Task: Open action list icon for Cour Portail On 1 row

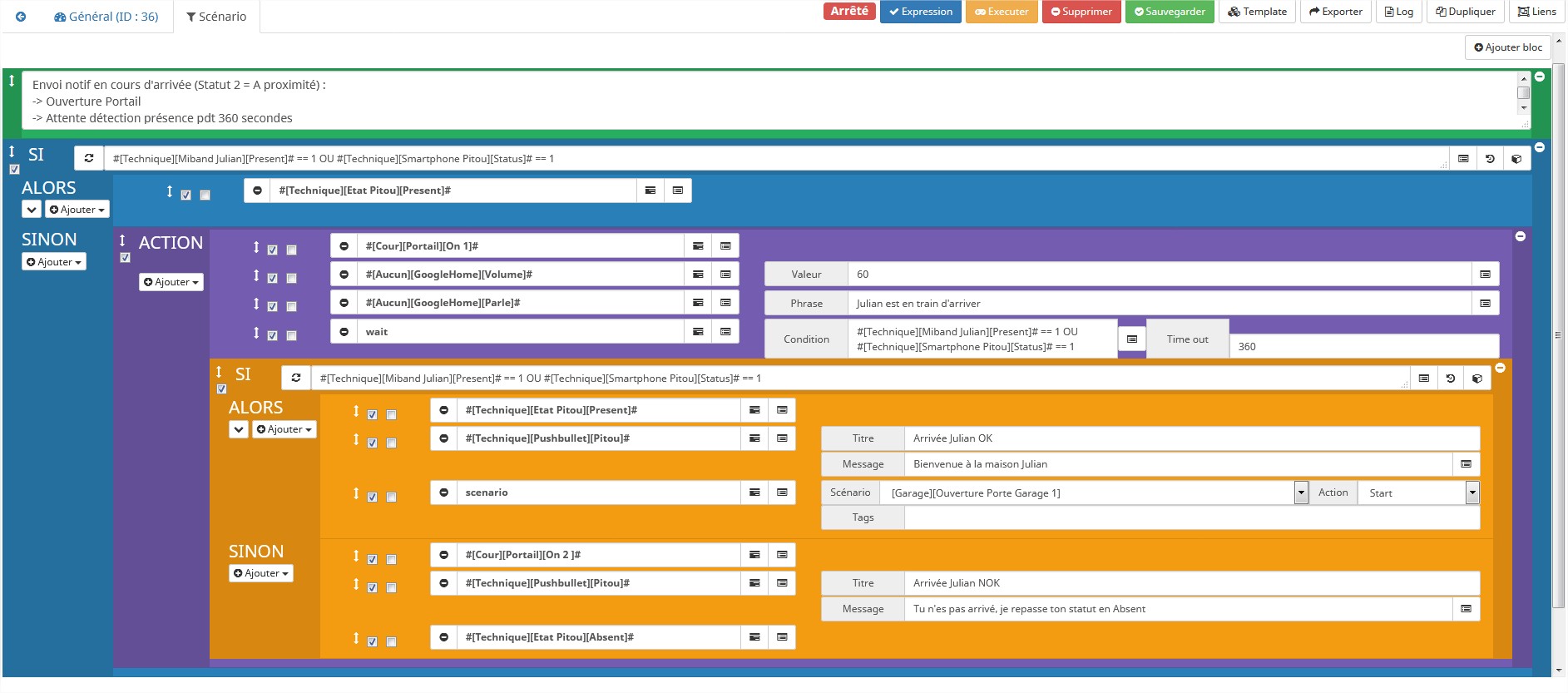Action: click(698, 246)
